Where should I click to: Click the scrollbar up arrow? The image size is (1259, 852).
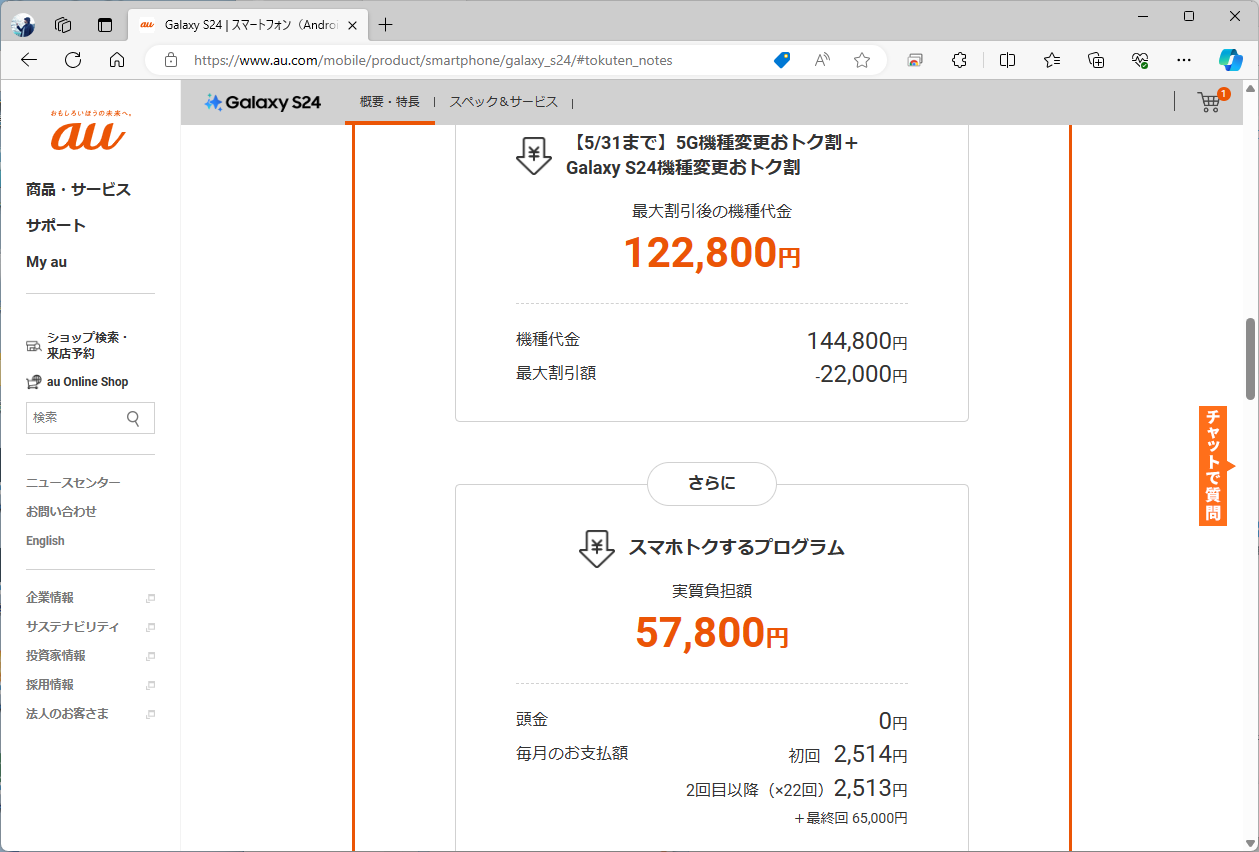tap(1250, 89)
